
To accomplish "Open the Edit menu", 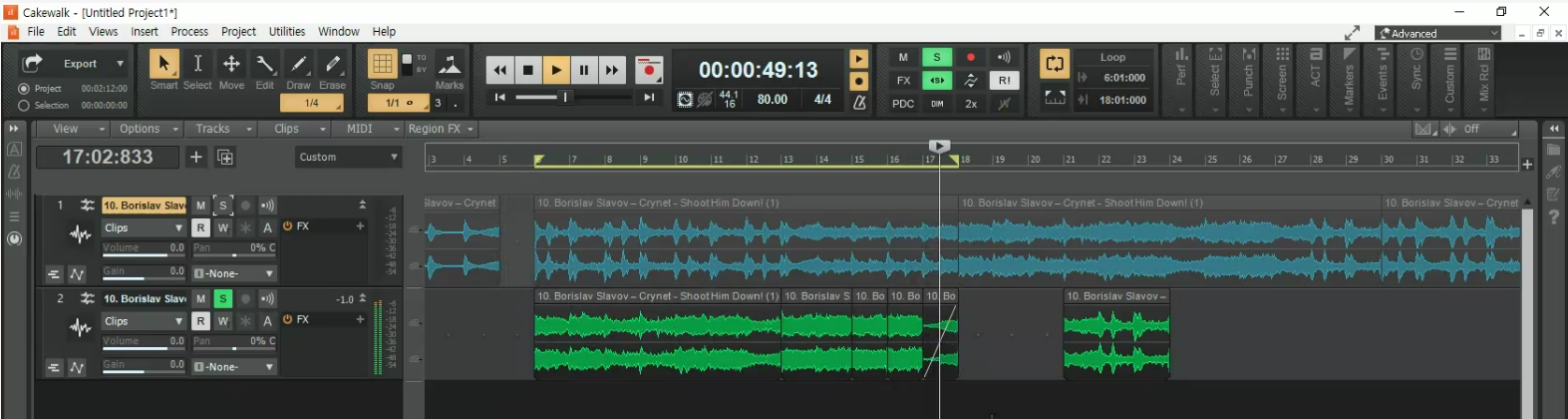I will point(67,32).
